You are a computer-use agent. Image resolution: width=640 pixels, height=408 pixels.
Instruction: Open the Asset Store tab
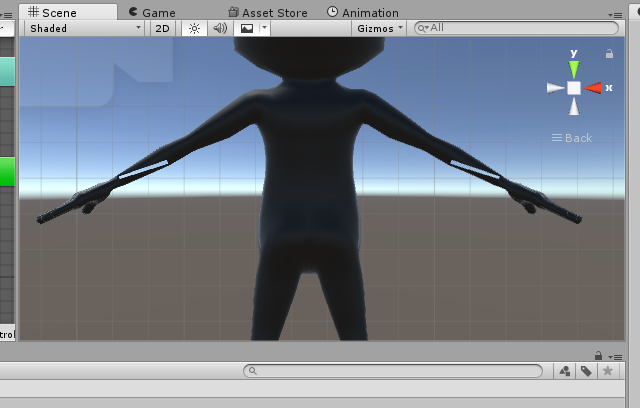pos(268,13)
